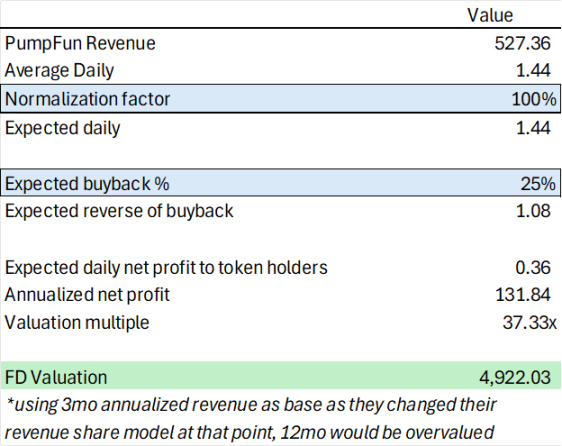The width and height of the screenshot is (562, 446).
Task: Click the Expected daily label cell
Action: (x=62, y=128)
